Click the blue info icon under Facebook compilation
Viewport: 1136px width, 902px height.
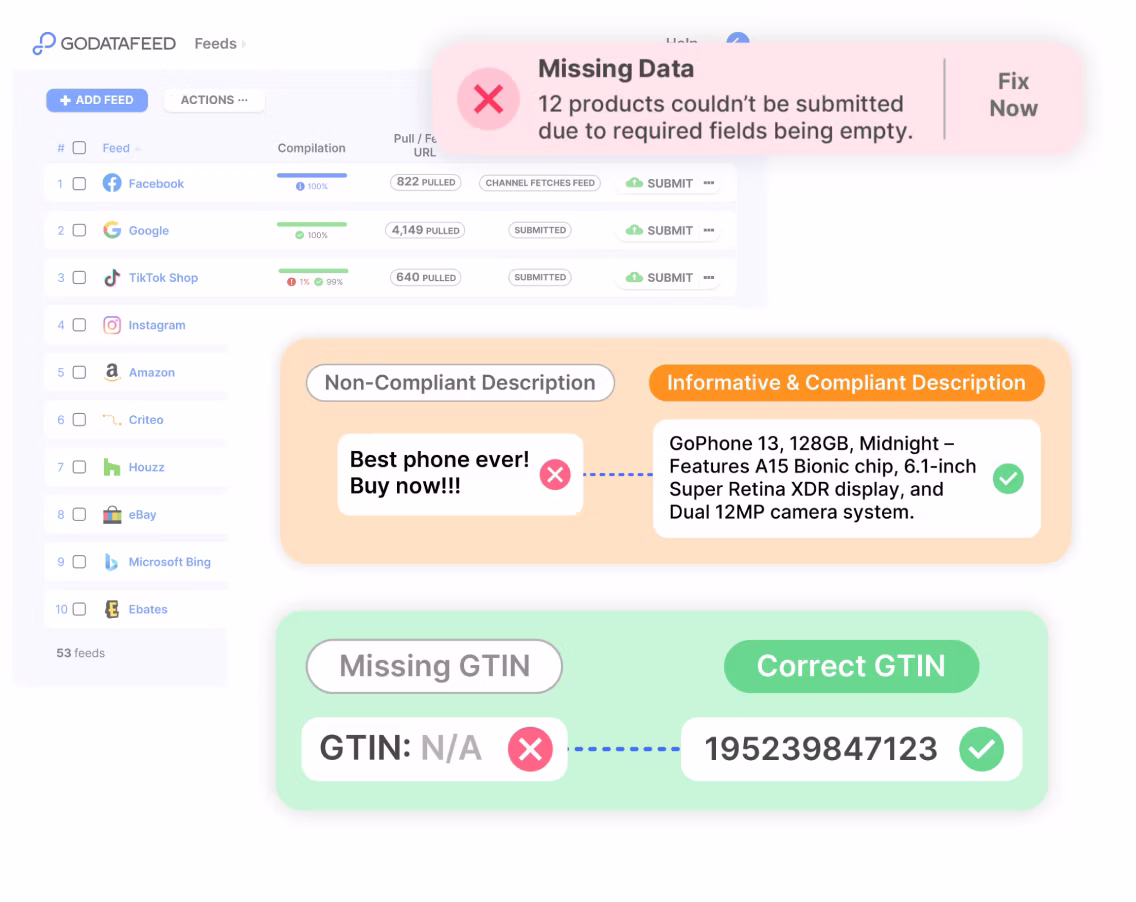coord(300,186)
